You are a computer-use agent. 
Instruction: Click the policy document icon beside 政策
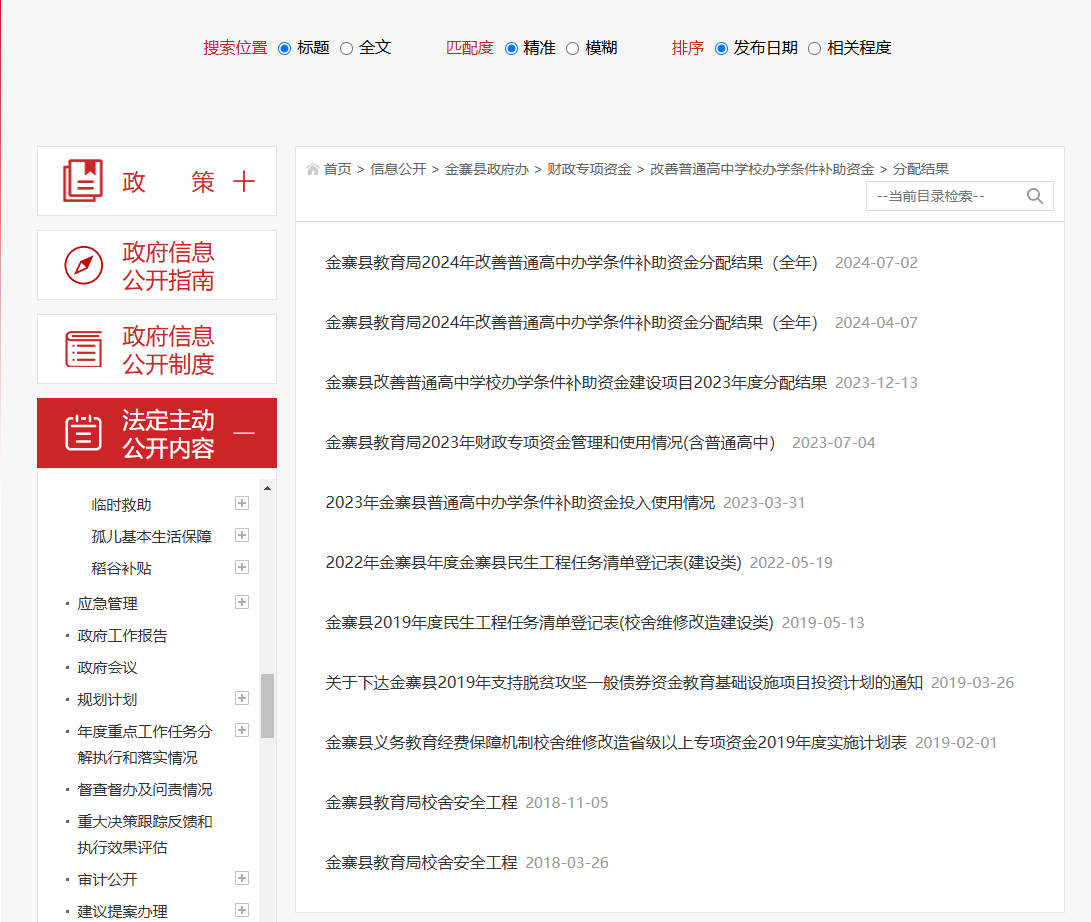(83, 181)
